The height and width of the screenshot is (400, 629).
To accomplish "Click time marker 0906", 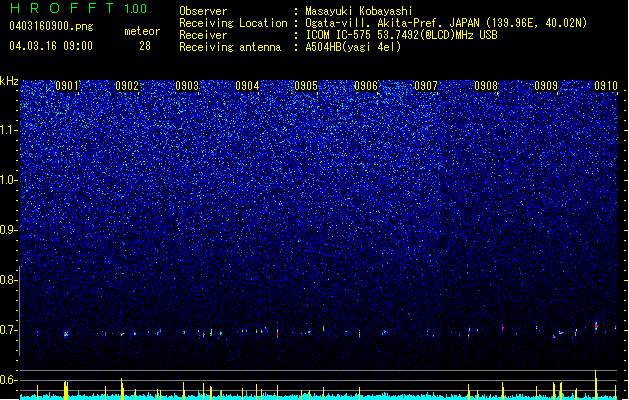I will [366, 86].
